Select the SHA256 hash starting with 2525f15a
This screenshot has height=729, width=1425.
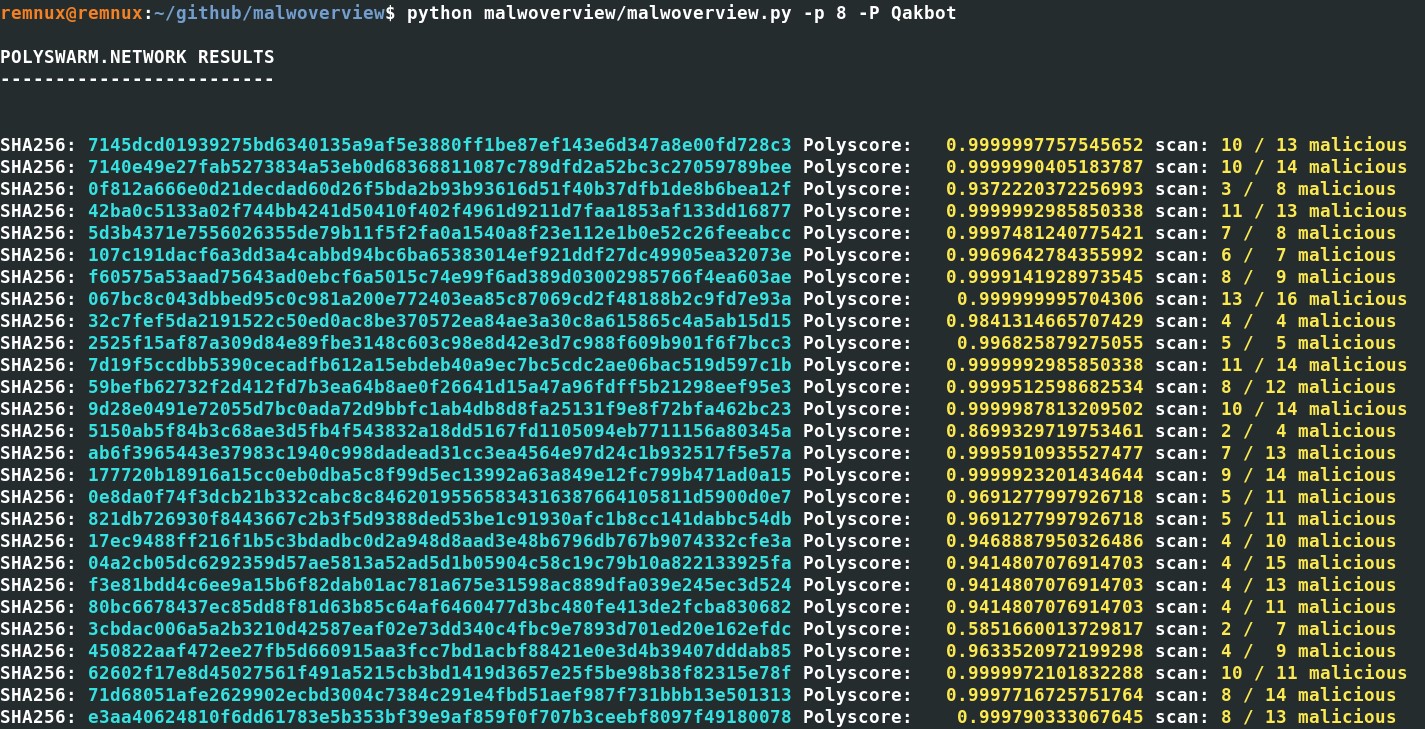pyautogui.click(x=439, y=343)
